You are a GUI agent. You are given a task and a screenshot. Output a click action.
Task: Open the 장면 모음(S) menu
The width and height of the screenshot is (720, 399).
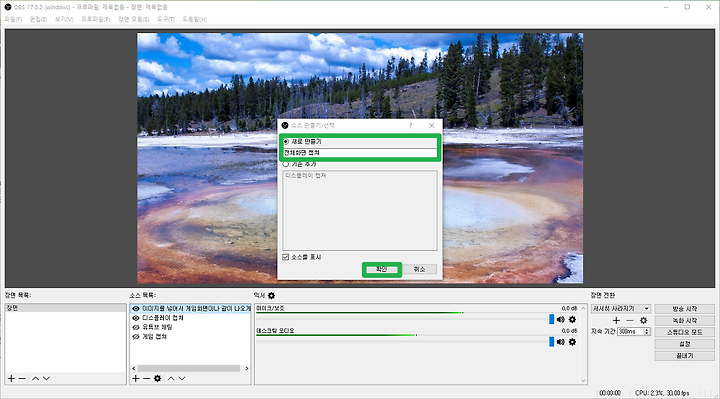[134, 19]
